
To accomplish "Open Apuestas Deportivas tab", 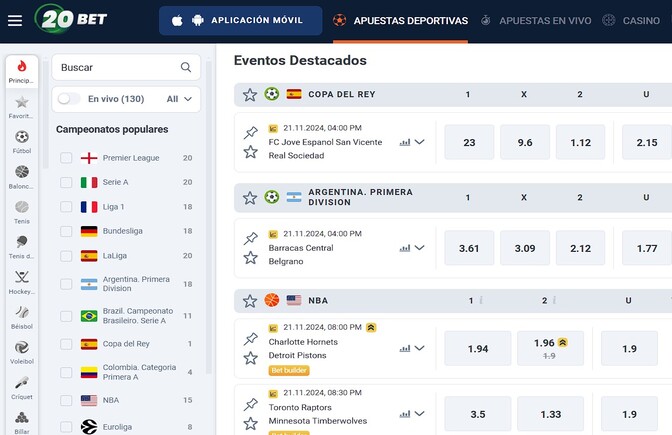I will 400,21.
